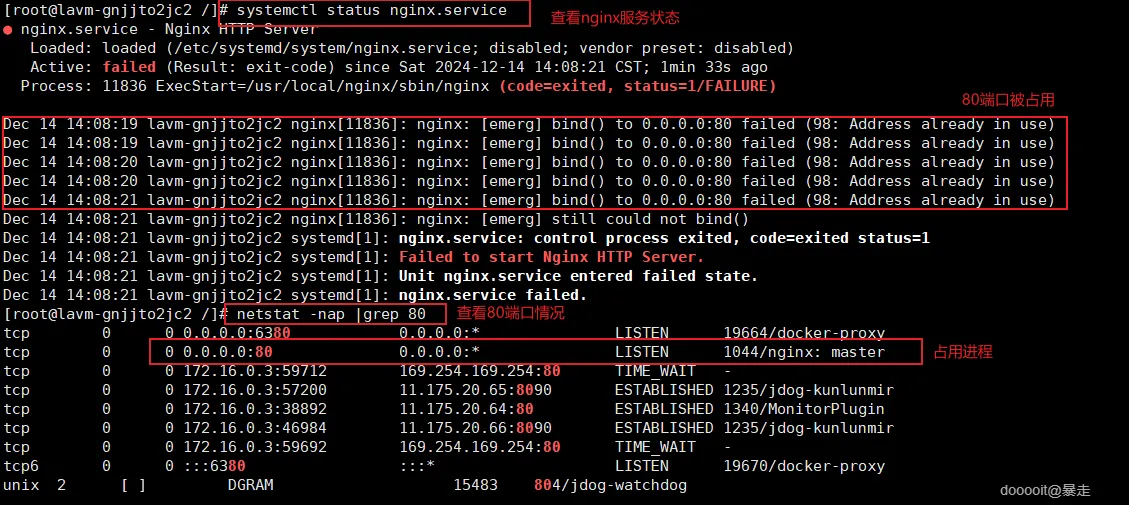Click the '804/jdog-watchdog' entry
Screen dimensions: 1129x505
coord(611,485)
